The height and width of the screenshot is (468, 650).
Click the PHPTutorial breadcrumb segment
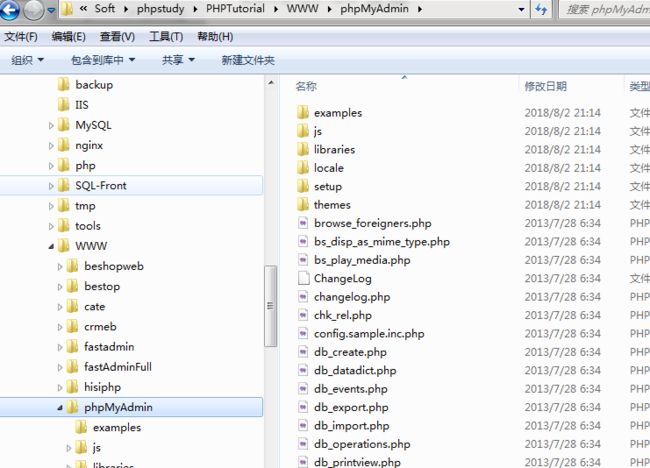click(235, 9)
